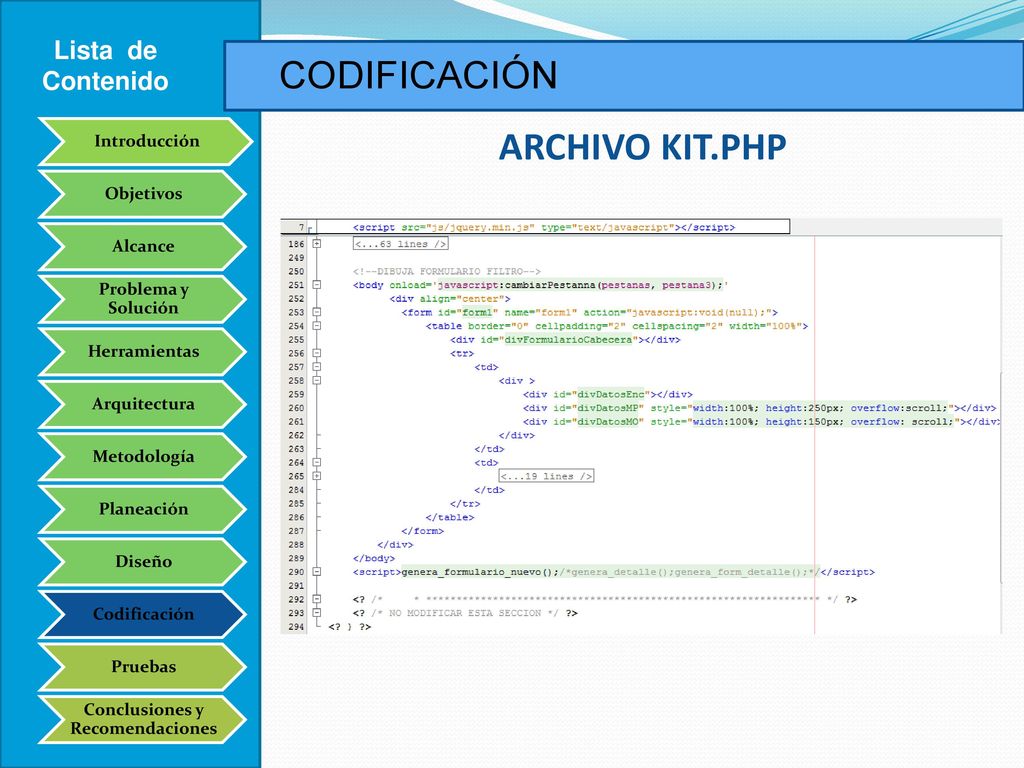Click the divDatosMP code line
Screen dimensions: 1024x768
tap(760, 408)
